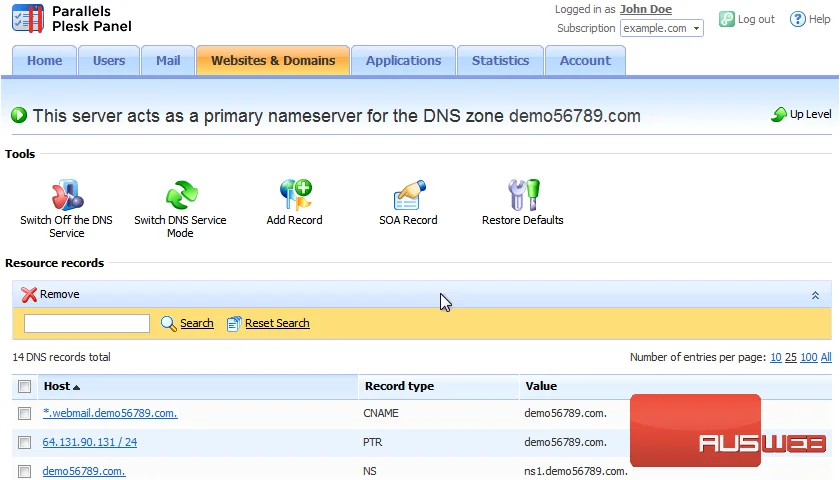
Task: Switch to the Mail tab
Action: 168,61
